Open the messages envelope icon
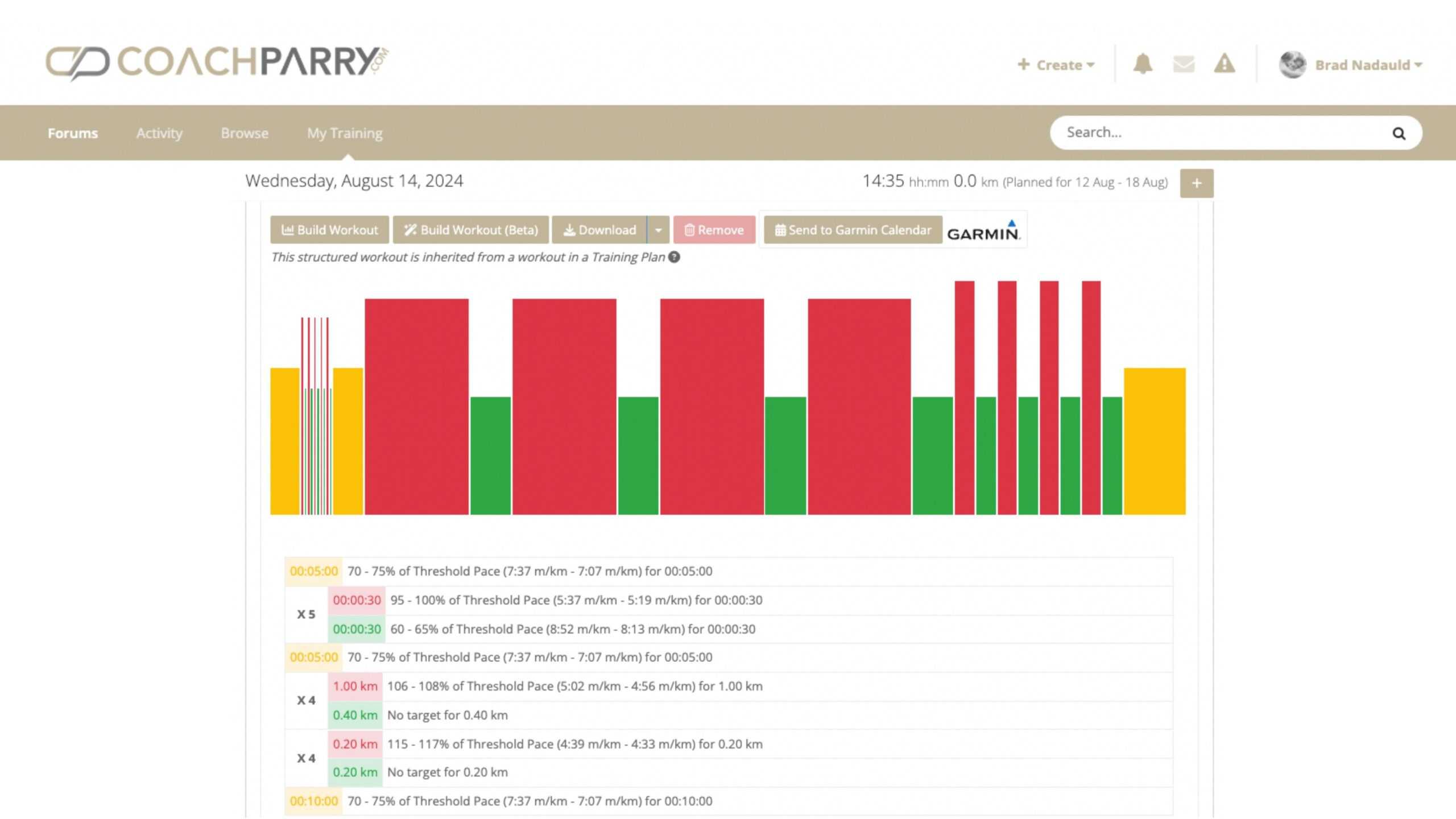This screenshot has width=1456, height=819. point(1184,64)
